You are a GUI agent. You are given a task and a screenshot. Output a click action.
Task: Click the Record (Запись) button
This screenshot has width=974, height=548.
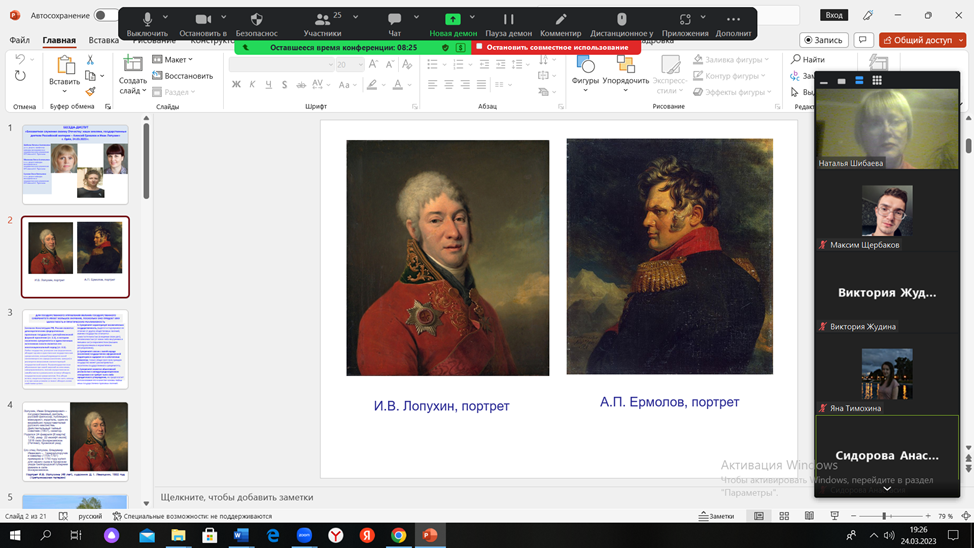tap(824, 40)
